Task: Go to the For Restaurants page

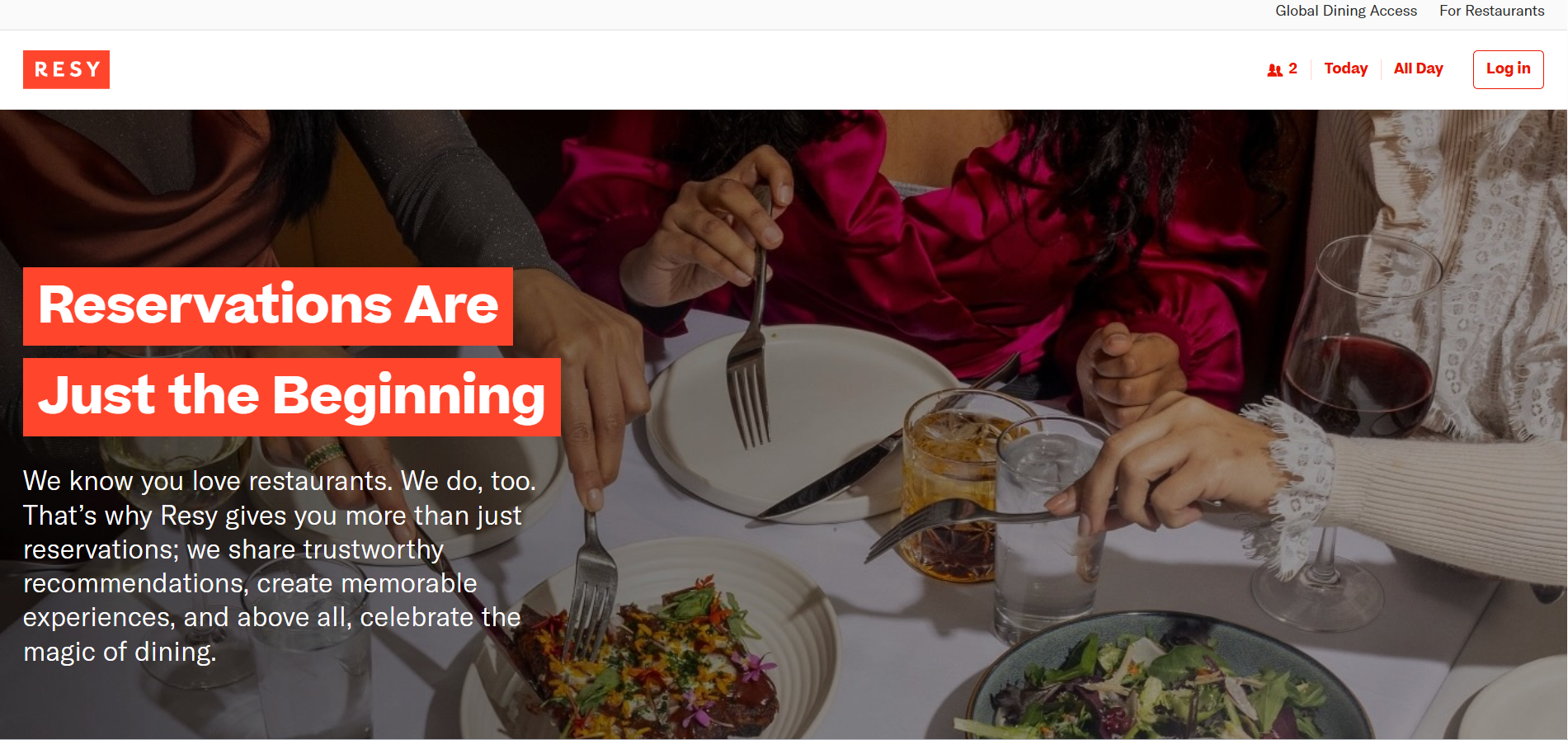Action: point(1491,11)
